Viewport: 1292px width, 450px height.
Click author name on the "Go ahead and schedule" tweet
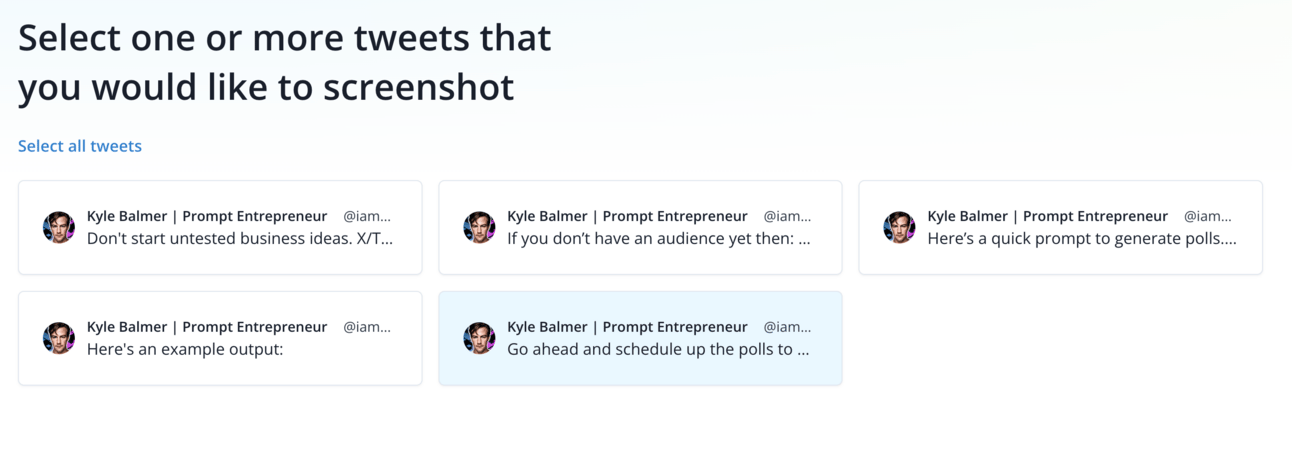(627, 327)
